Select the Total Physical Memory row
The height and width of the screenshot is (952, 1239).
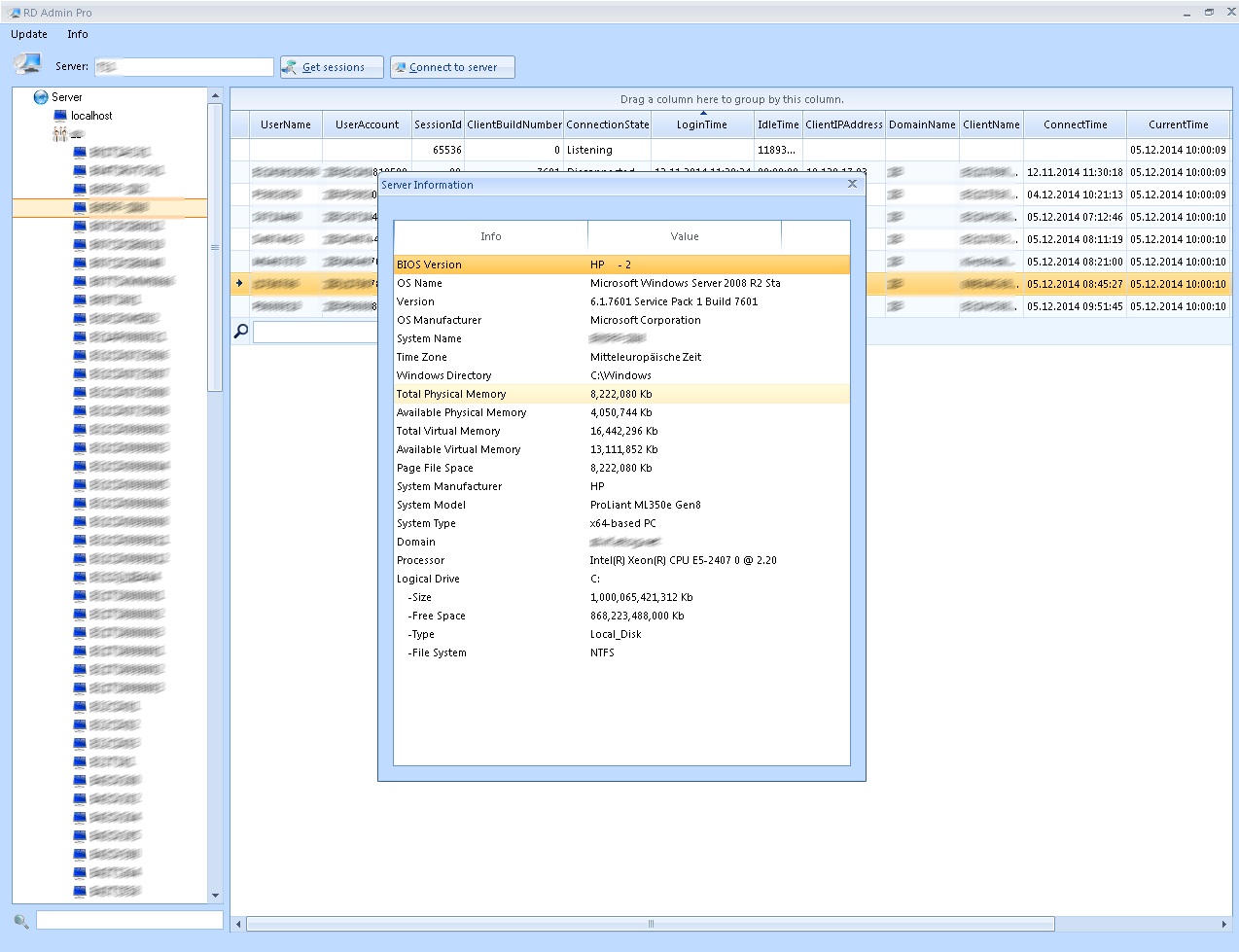pyautogui.click(x=621, y=394)
